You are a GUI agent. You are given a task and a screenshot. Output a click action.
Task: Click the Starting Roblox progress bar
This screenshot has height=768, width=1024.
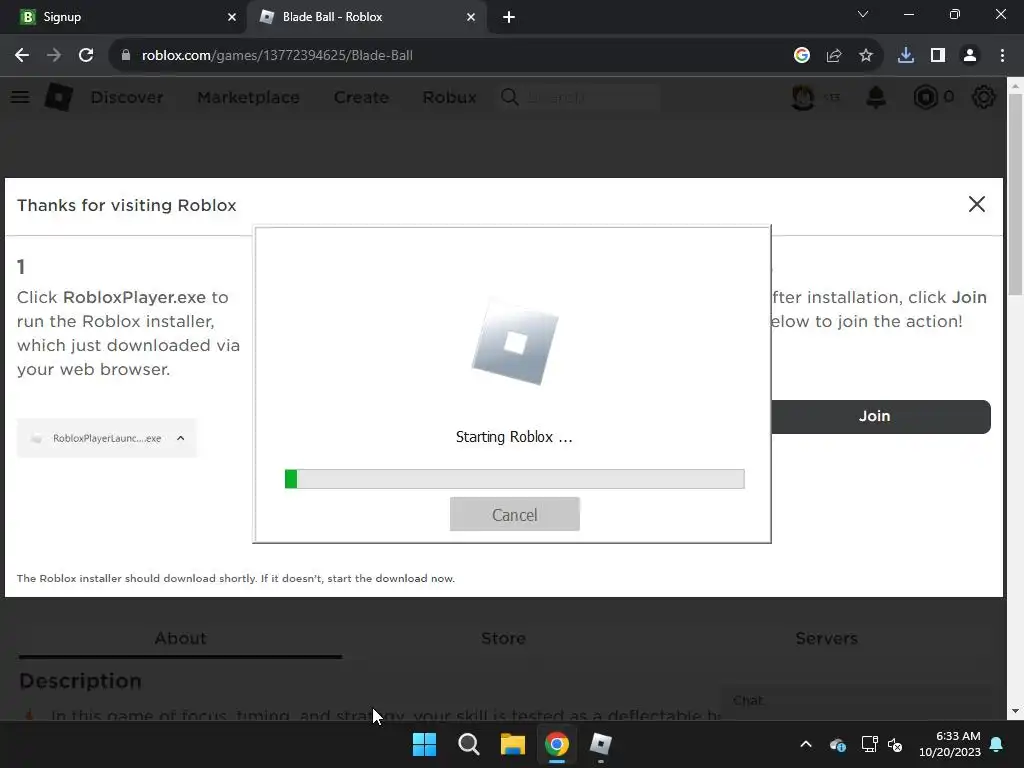point(515,479)
